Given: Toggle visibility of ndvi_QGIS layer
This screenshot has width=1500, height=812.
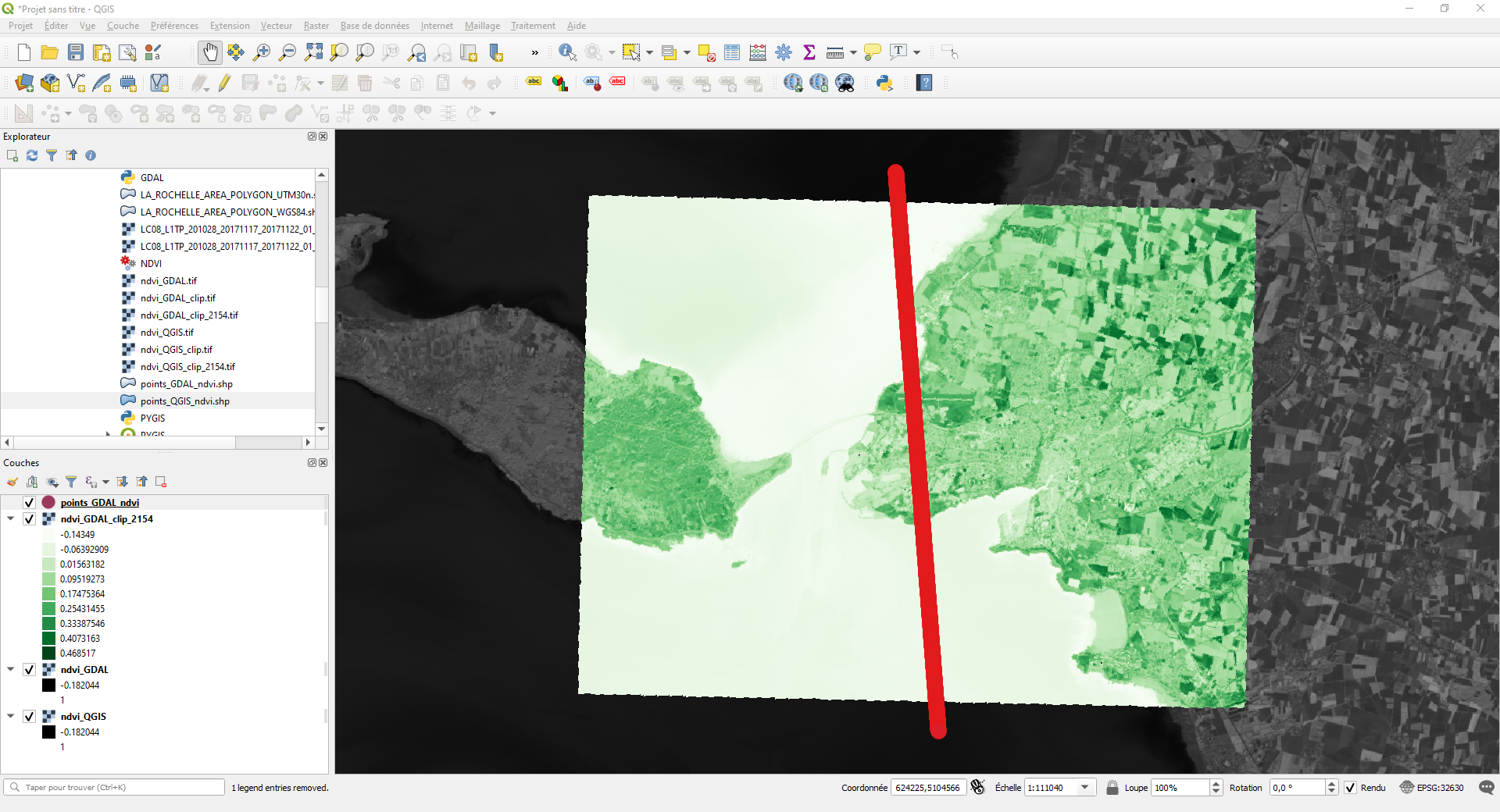Looking at the screenshot, I should [30, 716].
